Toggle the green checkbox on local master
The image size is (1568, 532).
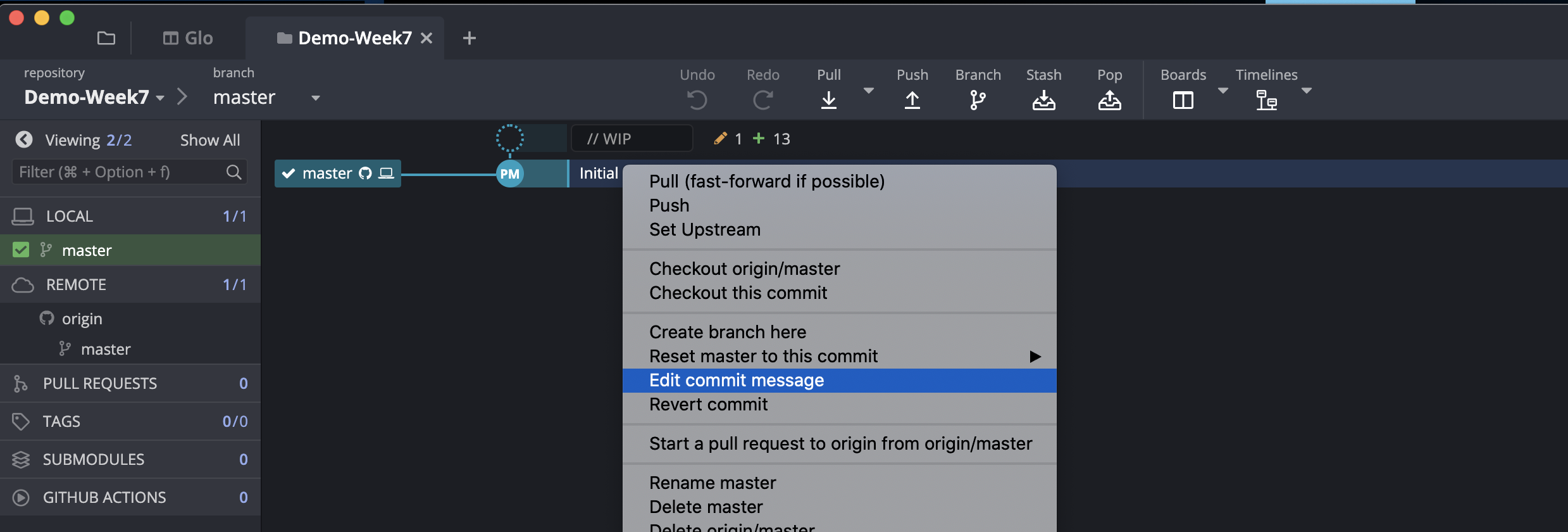21,250
